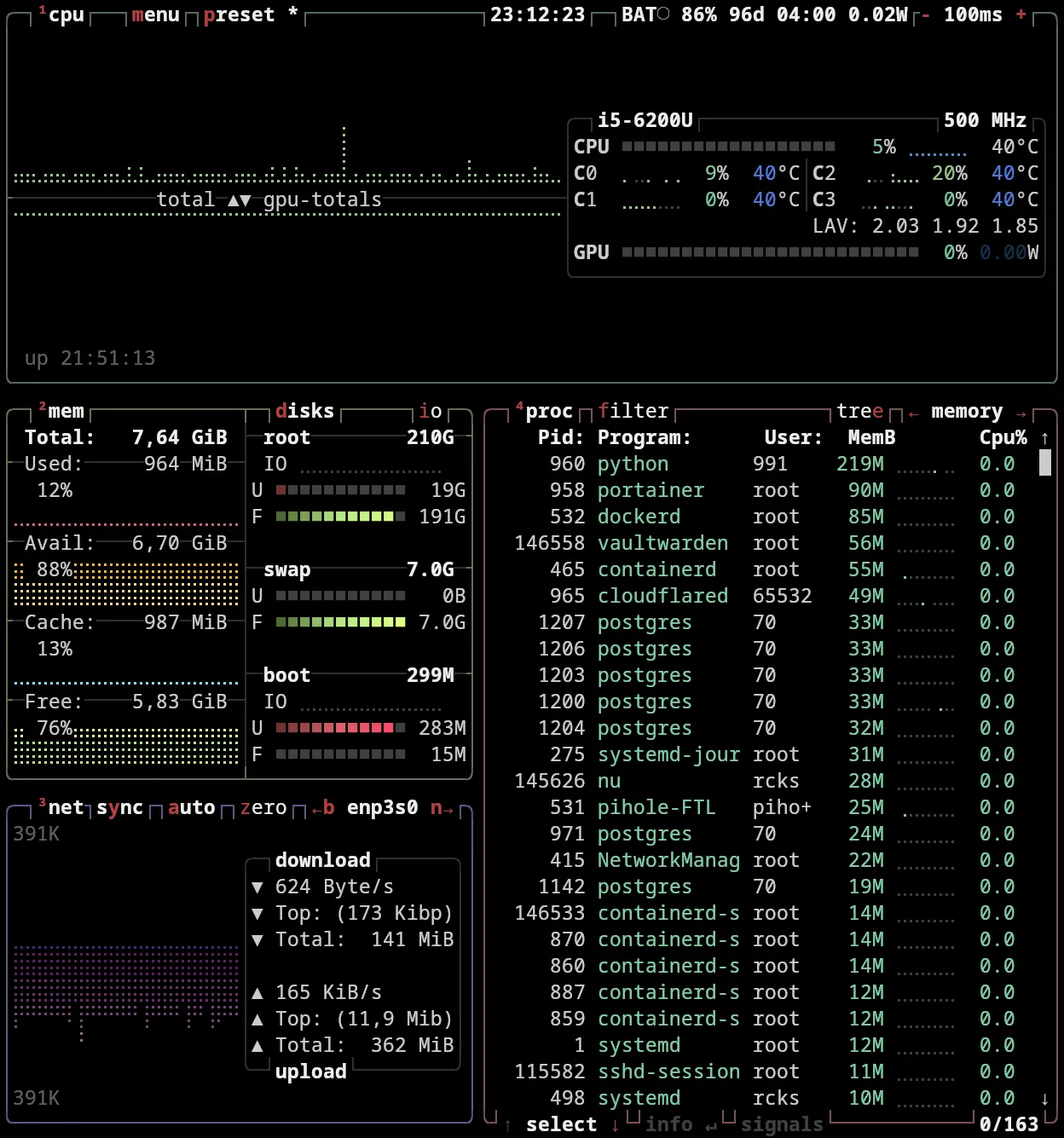Open info for the selected process
This screenshot has height=1138, width=1064.
click(x=668, y=1124)
